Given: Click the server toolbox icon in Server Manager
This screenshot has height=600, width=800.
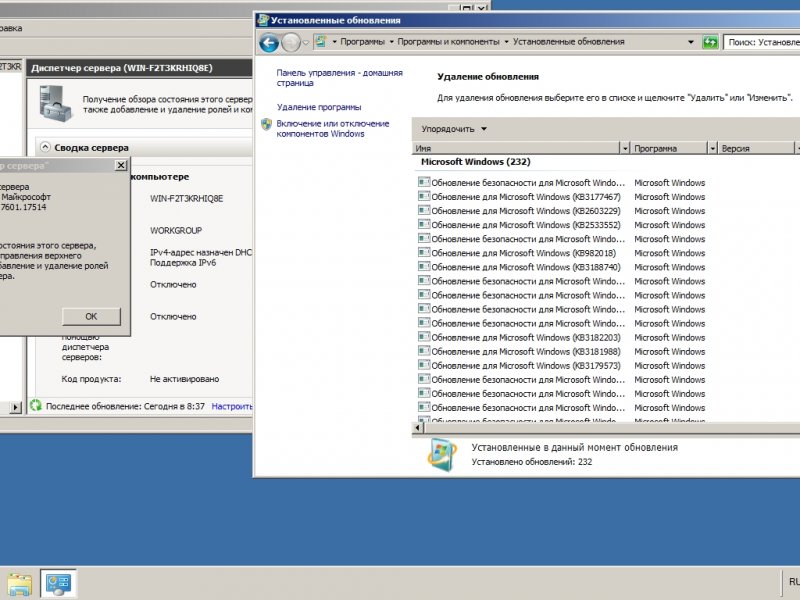Looking at the screenshot, I should click(56, 104).
